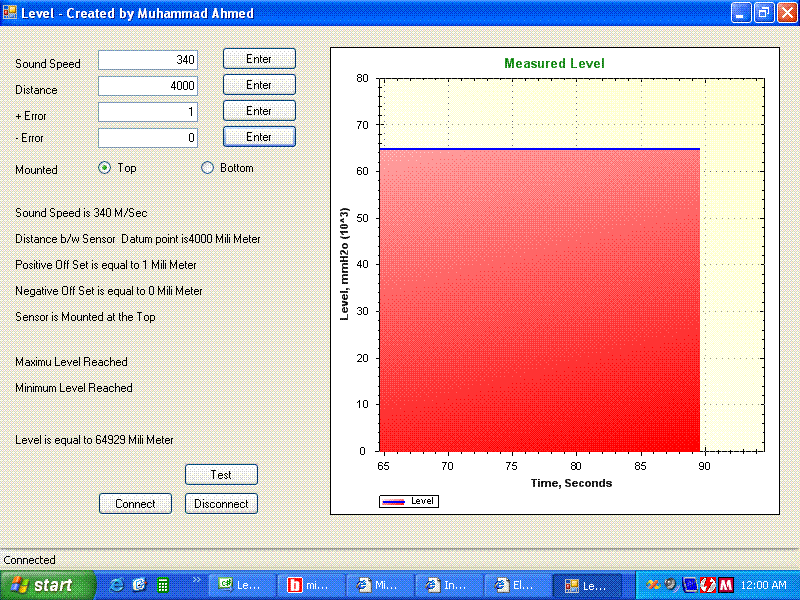Click Enter button next to Sound Speed
The width and height of the screenshot is (800, 600).
click(x=259, y=59)
